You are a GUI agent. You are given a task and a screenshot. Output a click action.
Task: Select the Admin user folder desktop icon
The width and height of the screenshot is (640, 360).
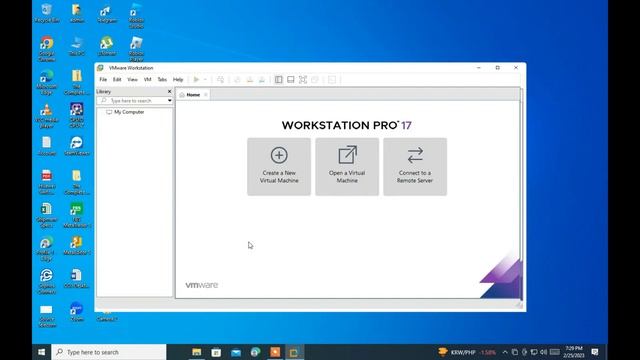pos(76,13)
